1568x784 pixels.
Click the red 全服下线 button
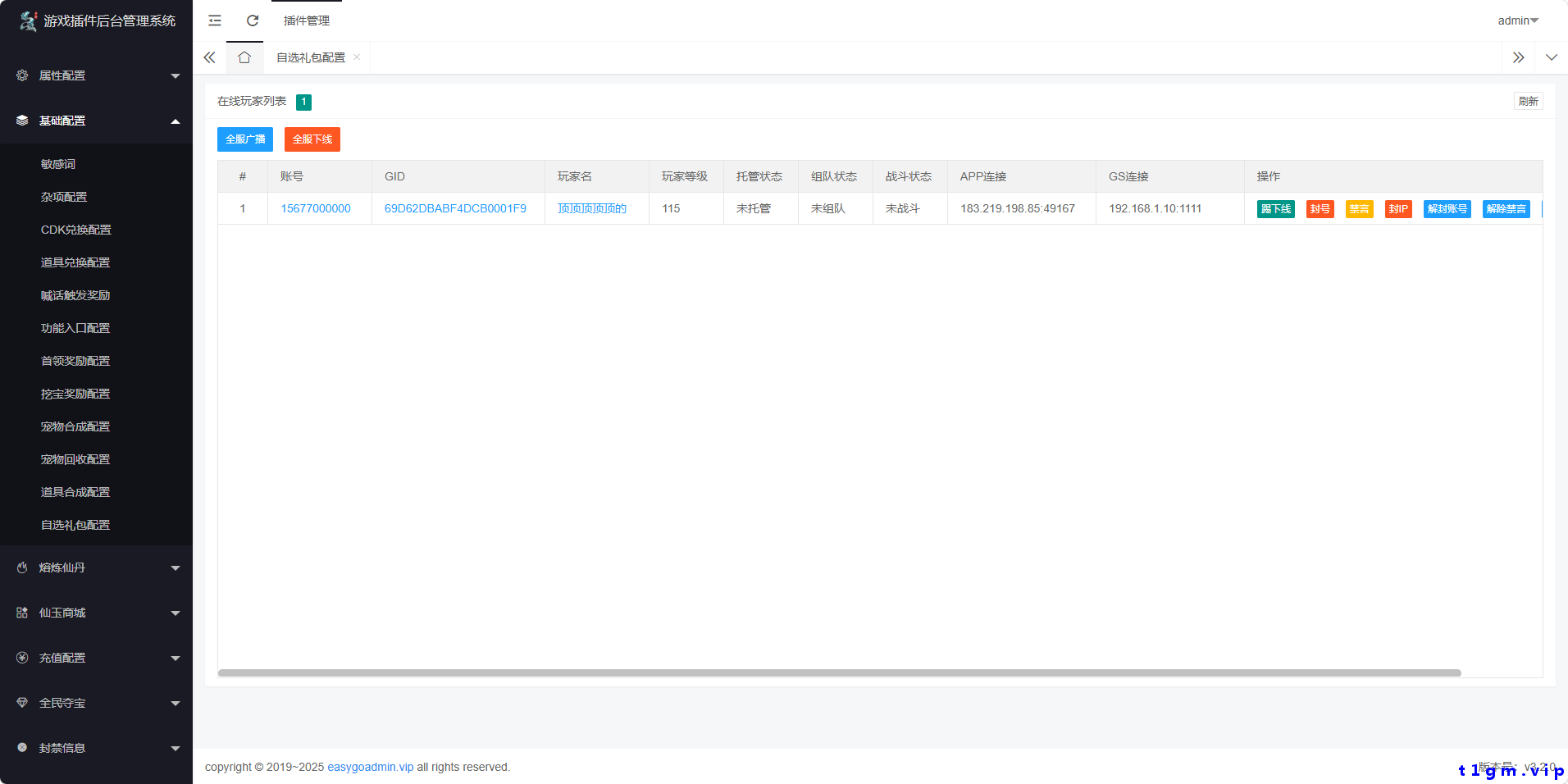[312, 139]
